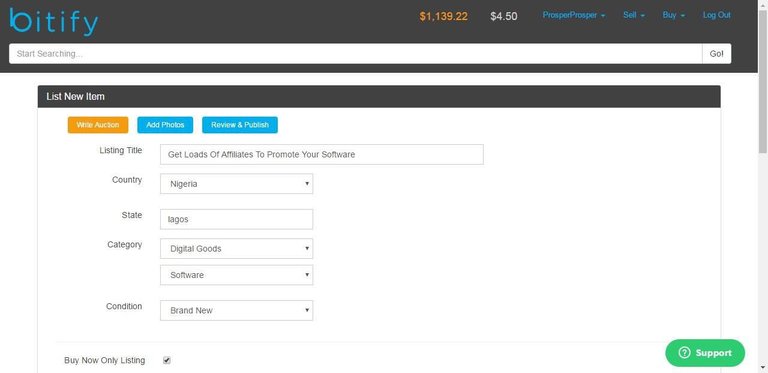Toggle the Buy Now Only Listing checkbox
This screenshot has width=768, height=373.
pyautogui.click(x=167, y=360)
